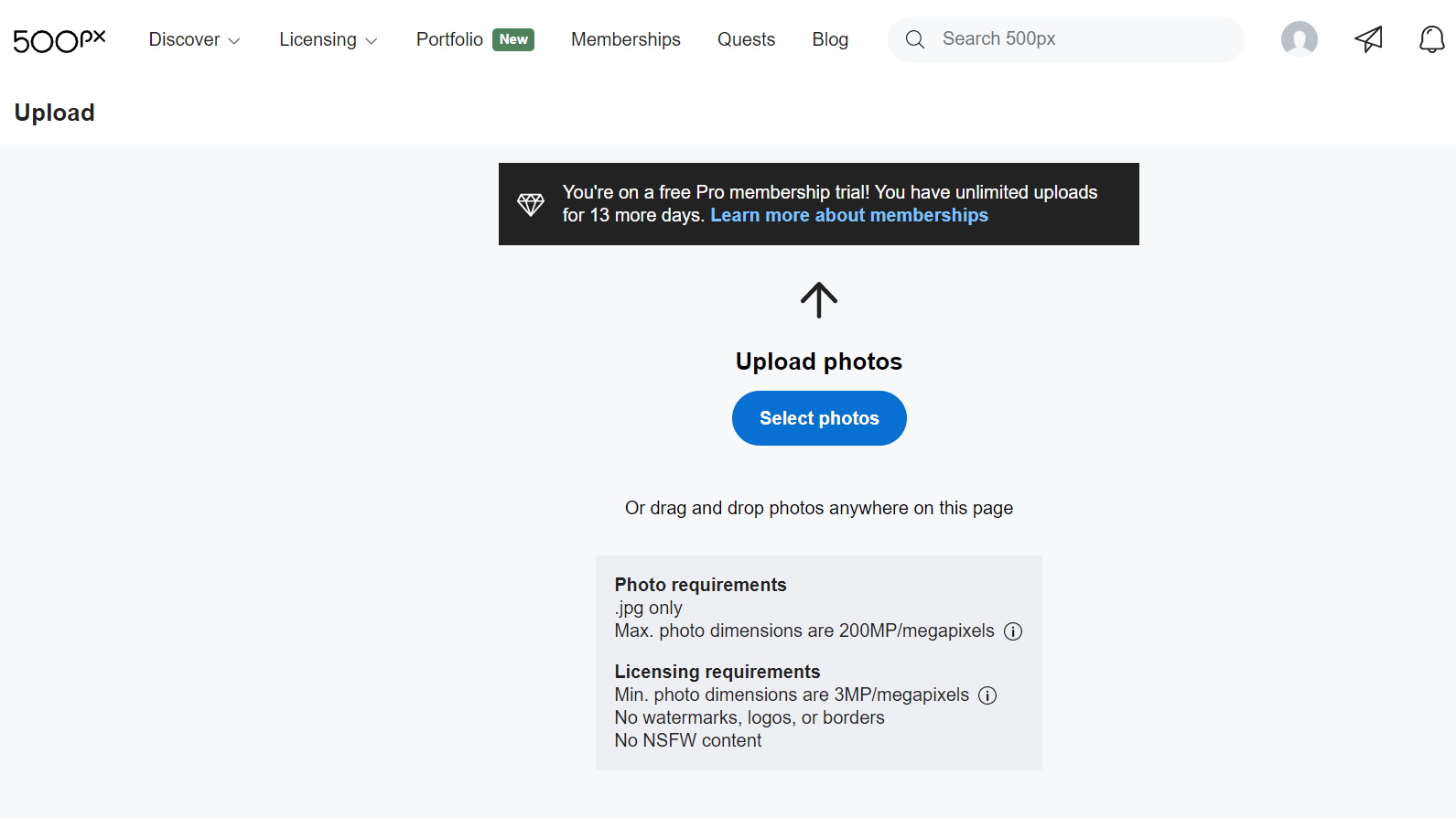Click the Upload page title
Image resolution: width=1456 pixels, height=819 pixels.
pyautogui.click(x=55, y=113)
